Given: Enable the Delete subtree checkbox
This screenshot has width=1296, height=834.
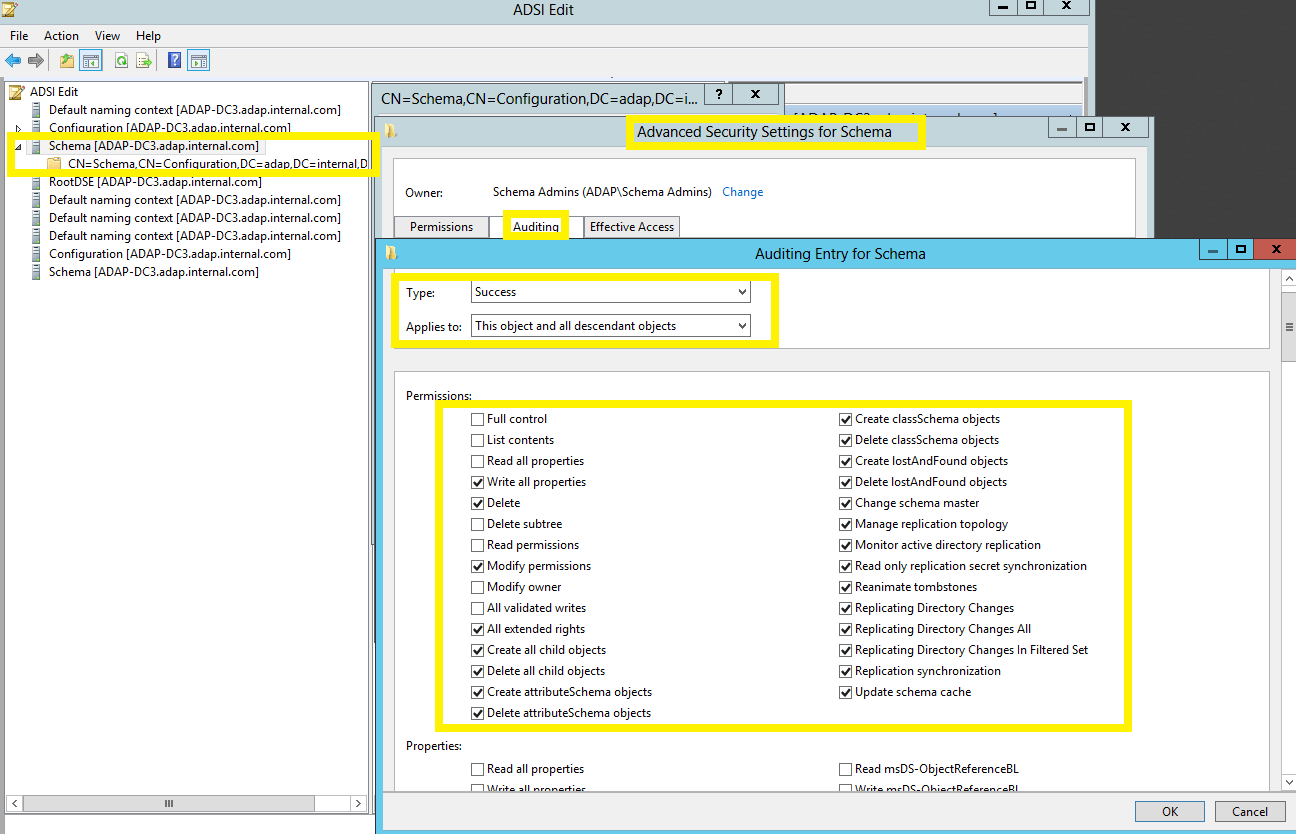Looking at the screenshot, I should (477, 524).
